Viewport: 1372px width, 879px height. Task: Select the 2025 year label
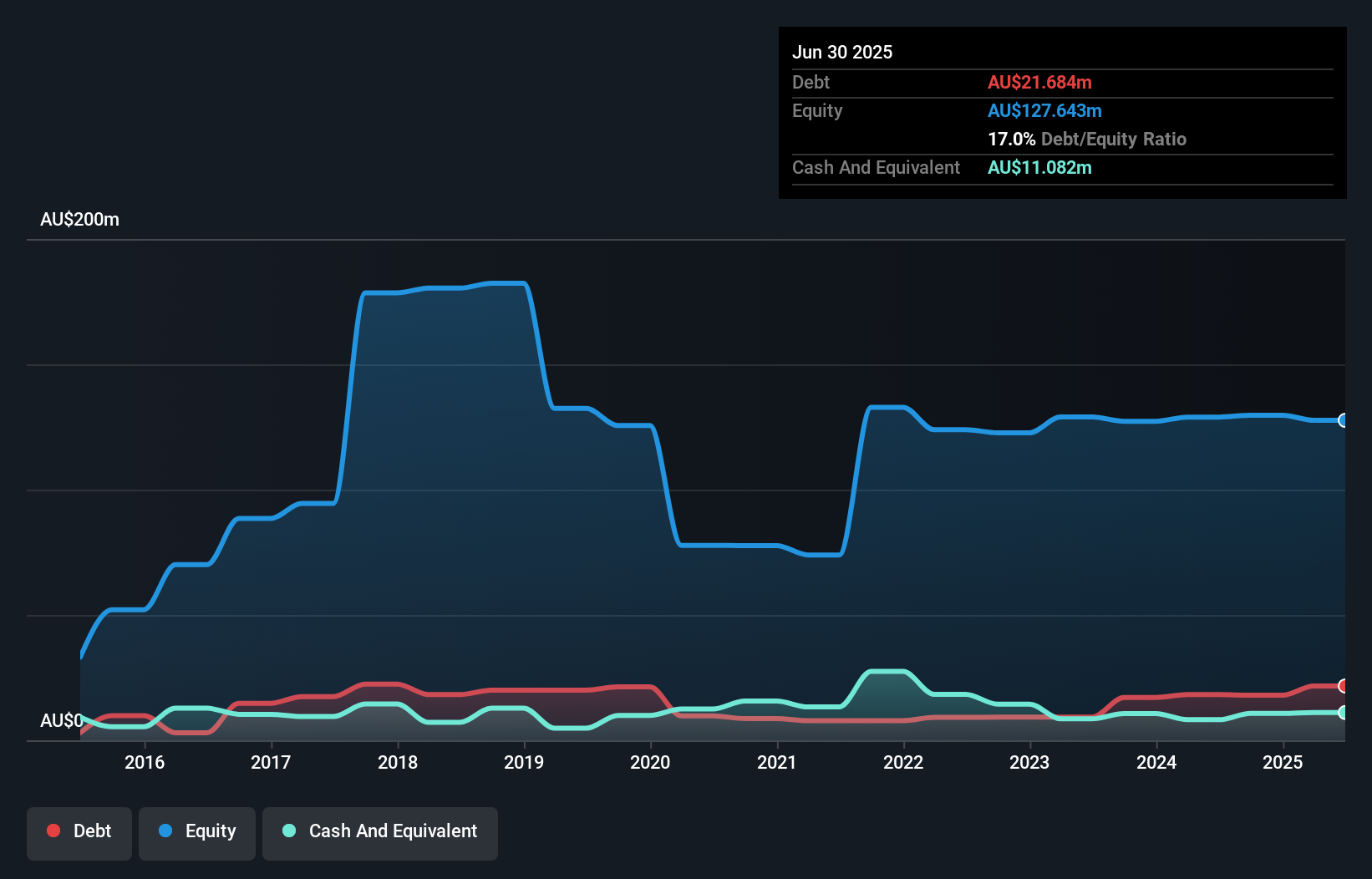1283,762
